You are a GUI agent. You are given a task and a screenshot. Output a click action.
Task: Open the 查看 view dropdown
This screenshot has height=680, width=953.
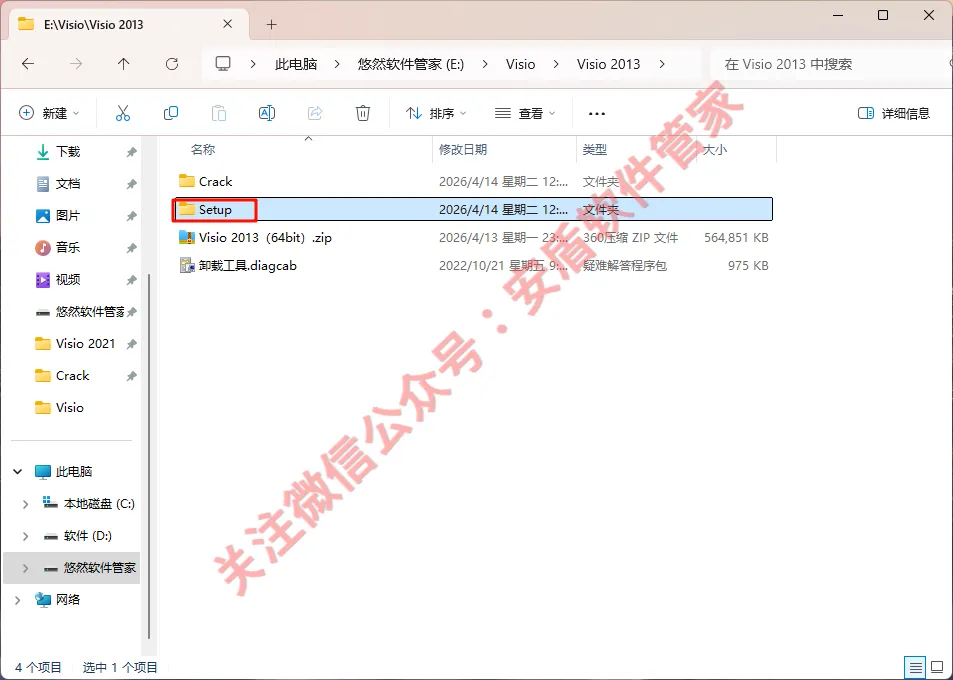[x=525, y=113]
